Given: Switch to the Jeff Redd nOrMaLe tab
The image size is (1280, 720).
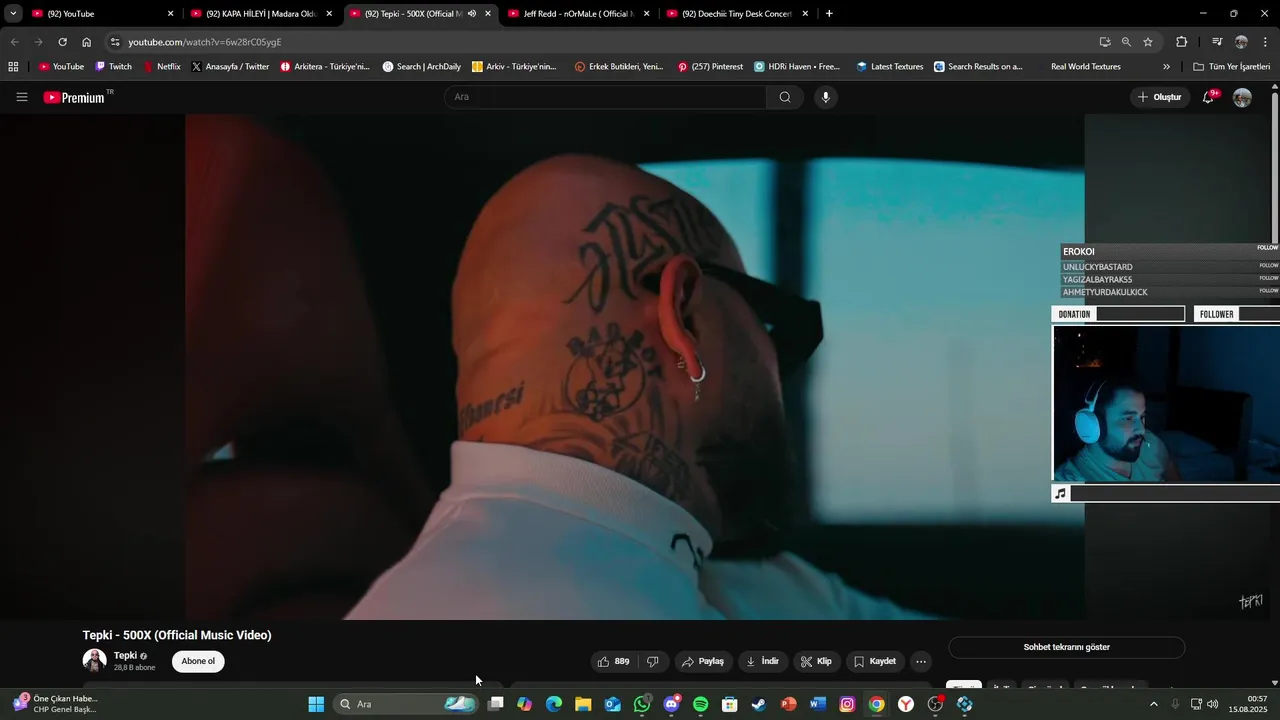Looking at the screenshot, I should (x=578, y=14).
